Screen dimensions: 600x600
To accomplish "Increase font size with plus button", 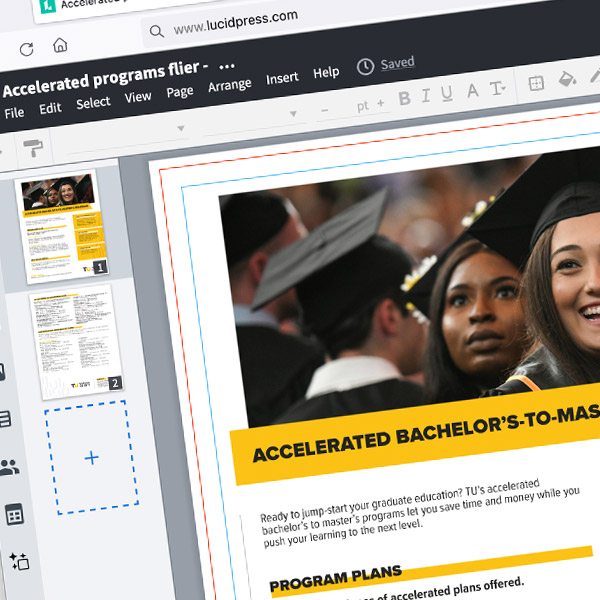I will click(380, 103).
